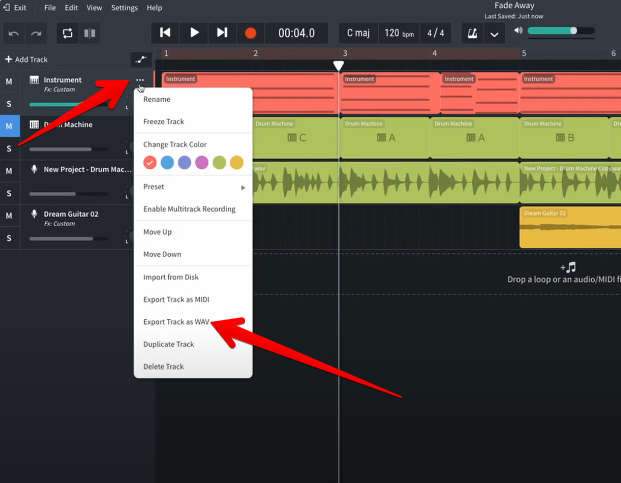Choose Rename from the track menu
This screenshot has width=621, height=483.
click(193, 99)
